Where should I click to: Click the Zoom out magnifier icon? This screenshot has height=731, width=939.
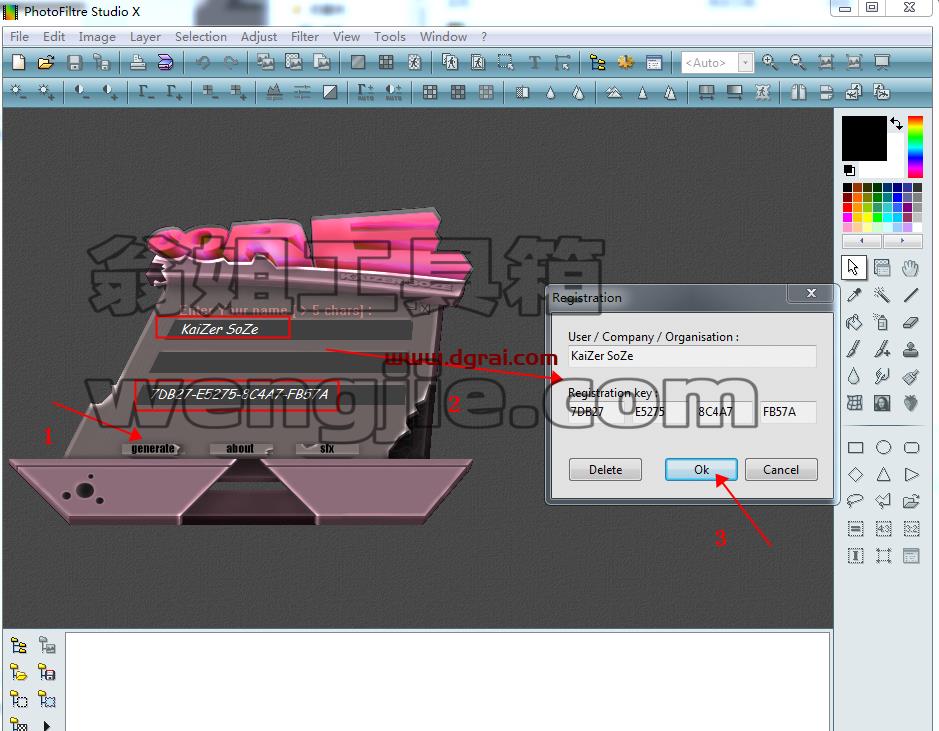point(797,62)
